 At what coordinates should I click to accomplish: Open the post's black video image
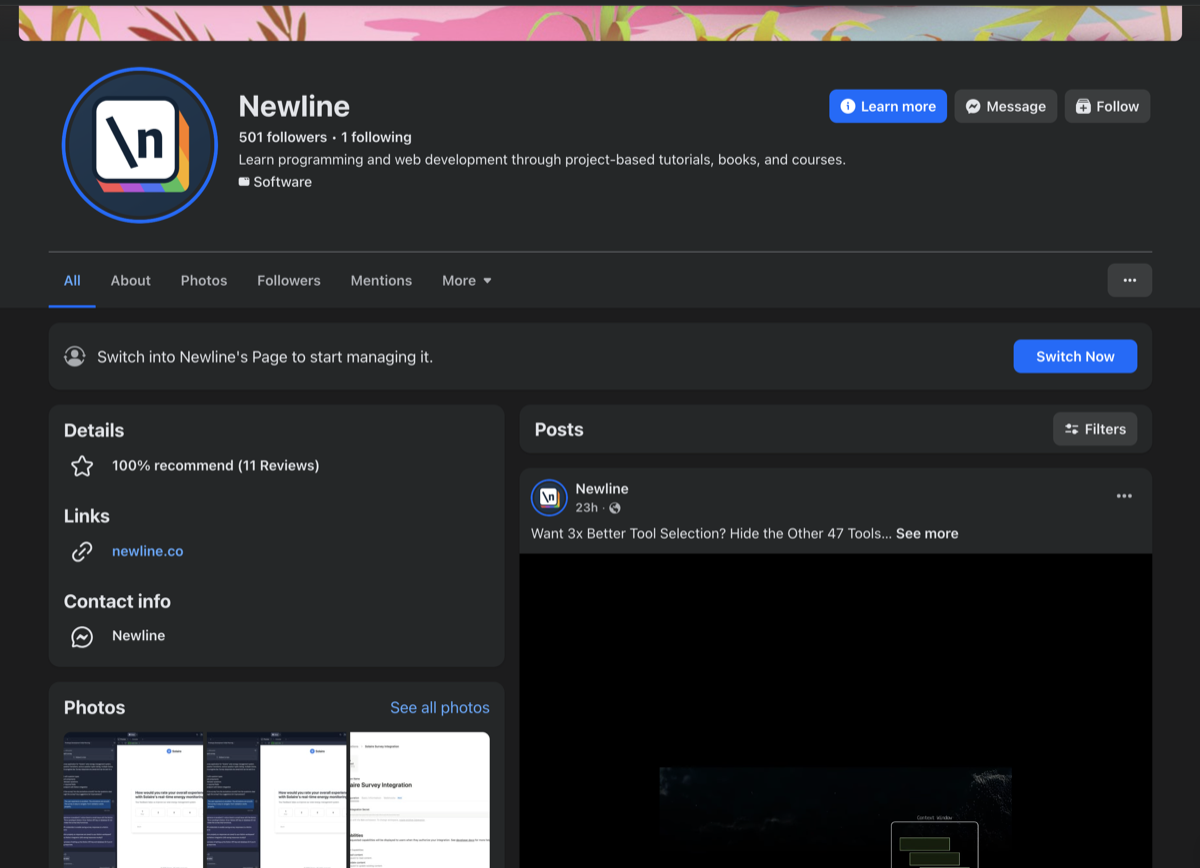pyautogui.click(x=836, y=711)
